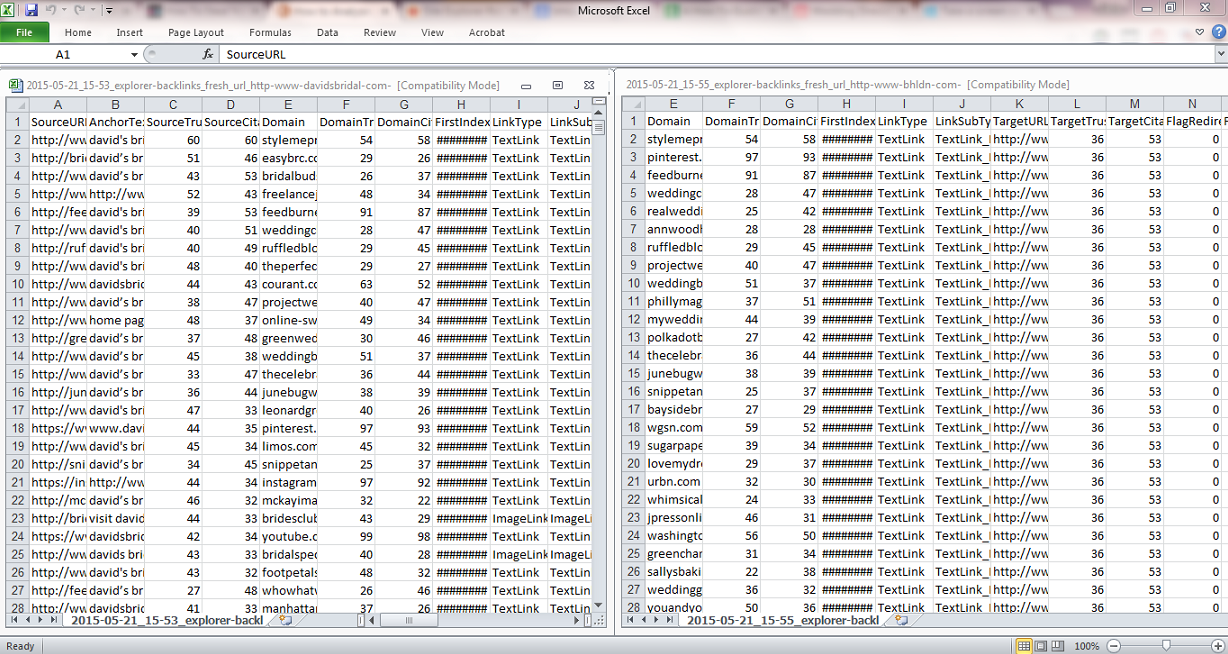The width and height of the screenshot is (1228, 654).
Task: Click the wgsn.com cell in bhldn workbook
Action: [674, 428]
